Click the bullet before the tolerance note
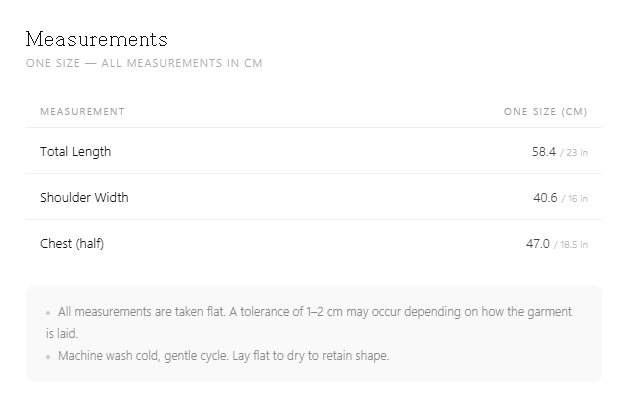The width and height of the screenshot is (623, 394). tap(48, 313)
